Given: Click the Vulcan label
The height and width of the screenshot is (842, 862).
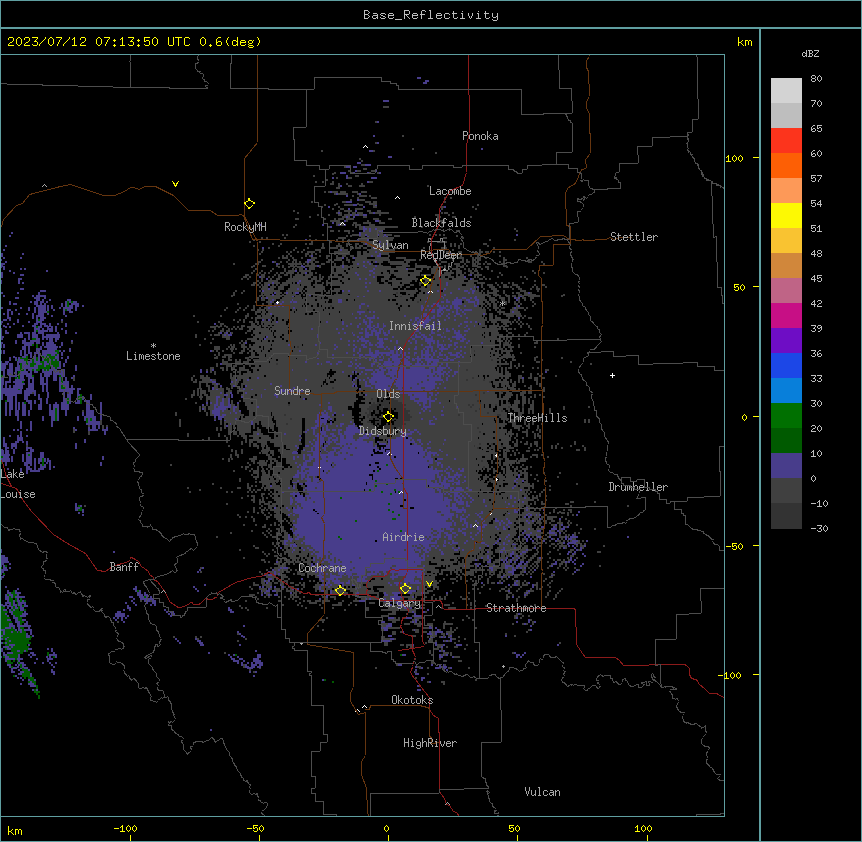Looking at the screenshot, I should pos(543,792).
